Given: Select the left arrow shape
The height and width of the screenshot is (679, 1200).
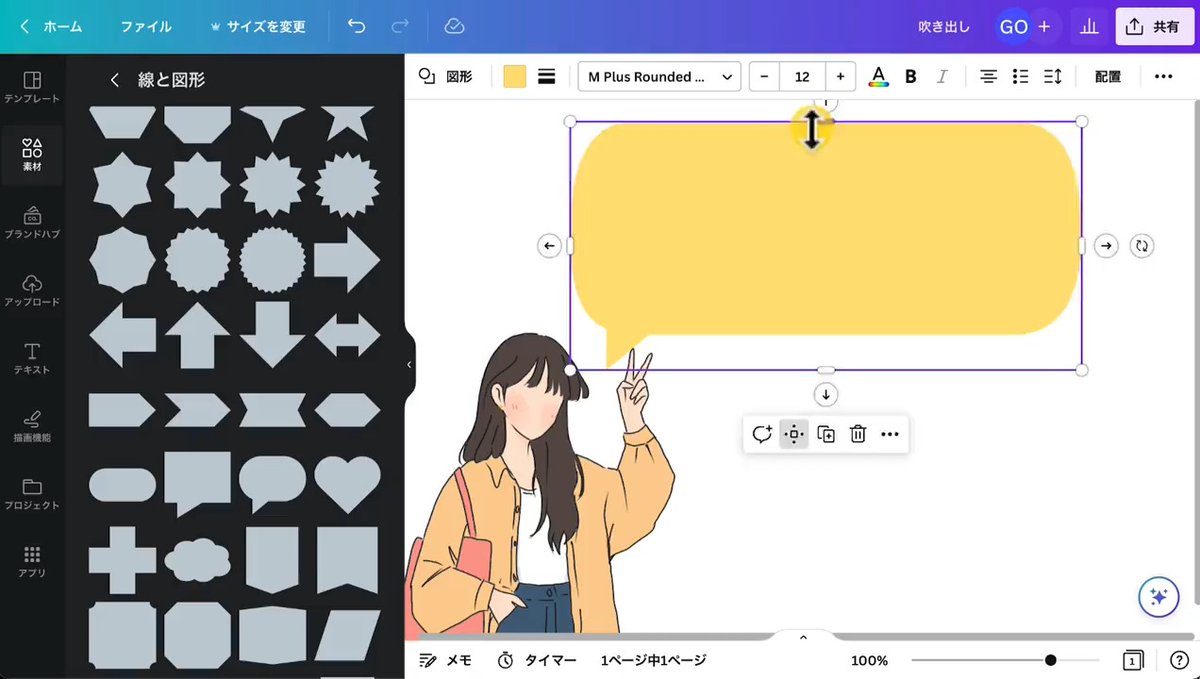Looking at the screenshot, I should coord(122,335).
